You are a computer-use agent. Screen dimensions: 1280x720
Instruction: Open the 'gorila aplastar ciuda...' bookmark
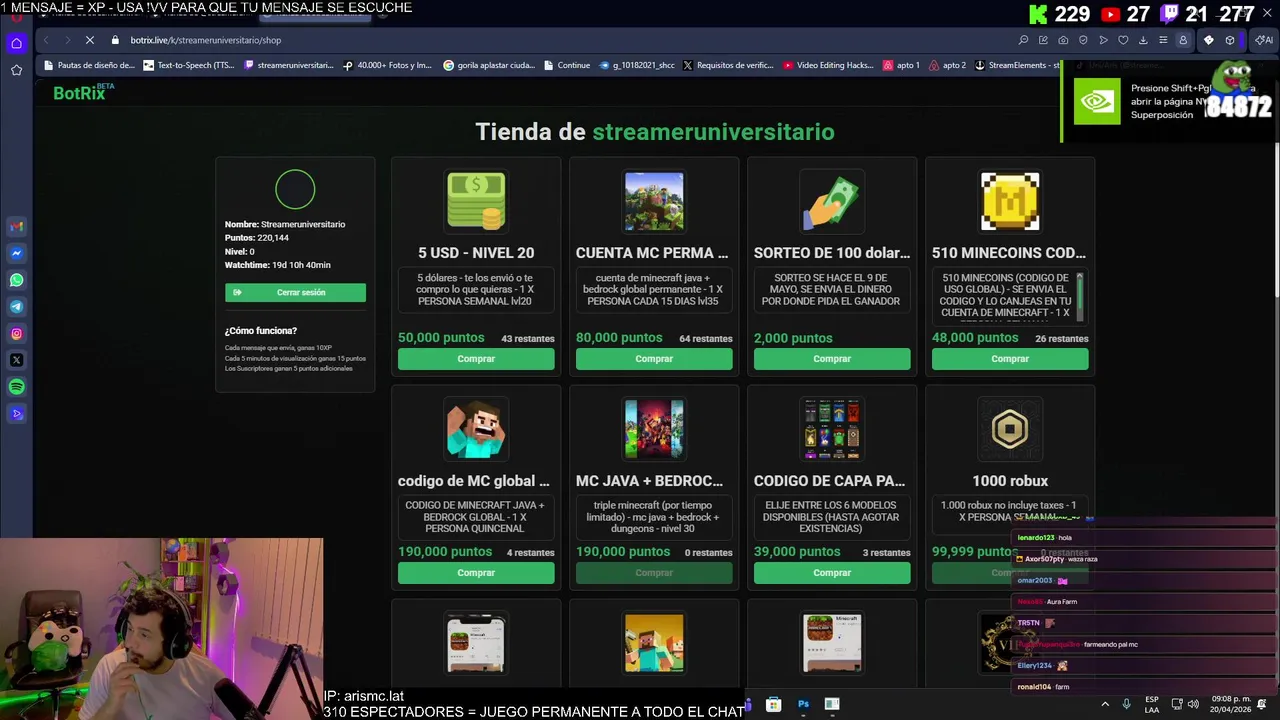click(x=489, y=65)
